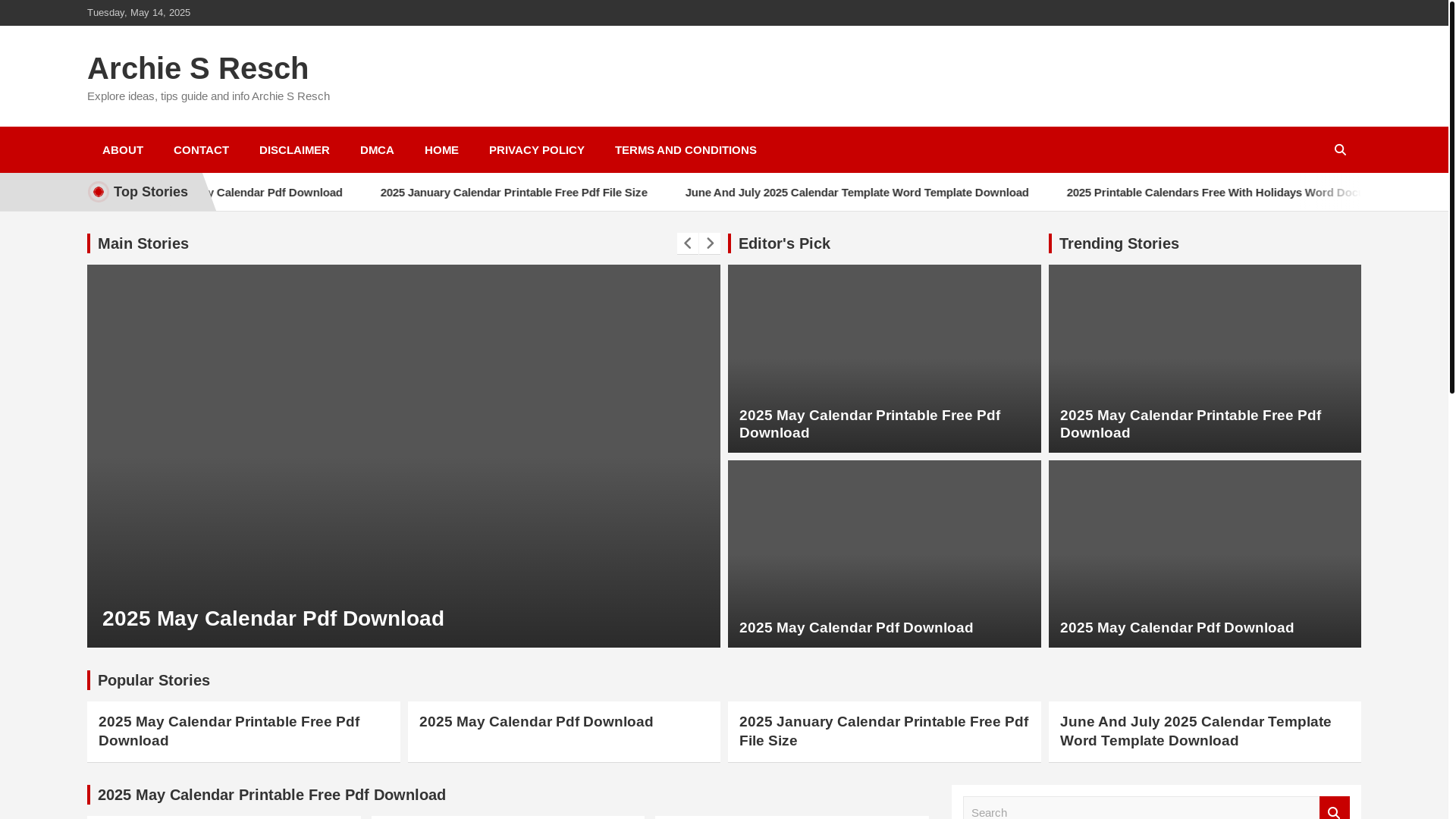
Task: Open the DMCA menu item
Action: (x=377, y=150)
